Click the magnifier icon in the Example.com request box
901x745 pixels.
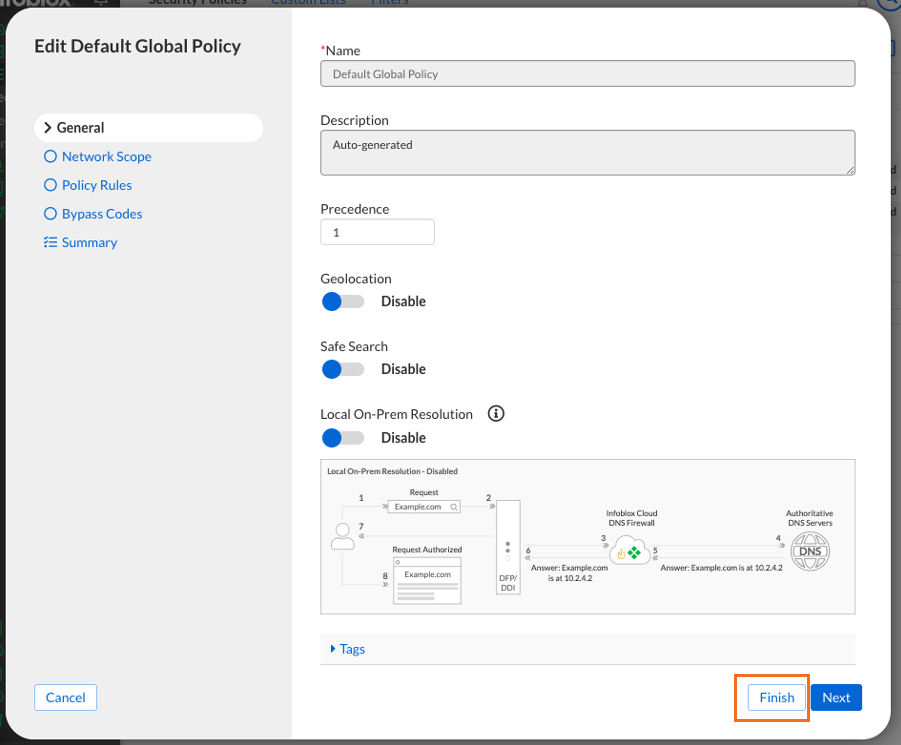point(453,507)
